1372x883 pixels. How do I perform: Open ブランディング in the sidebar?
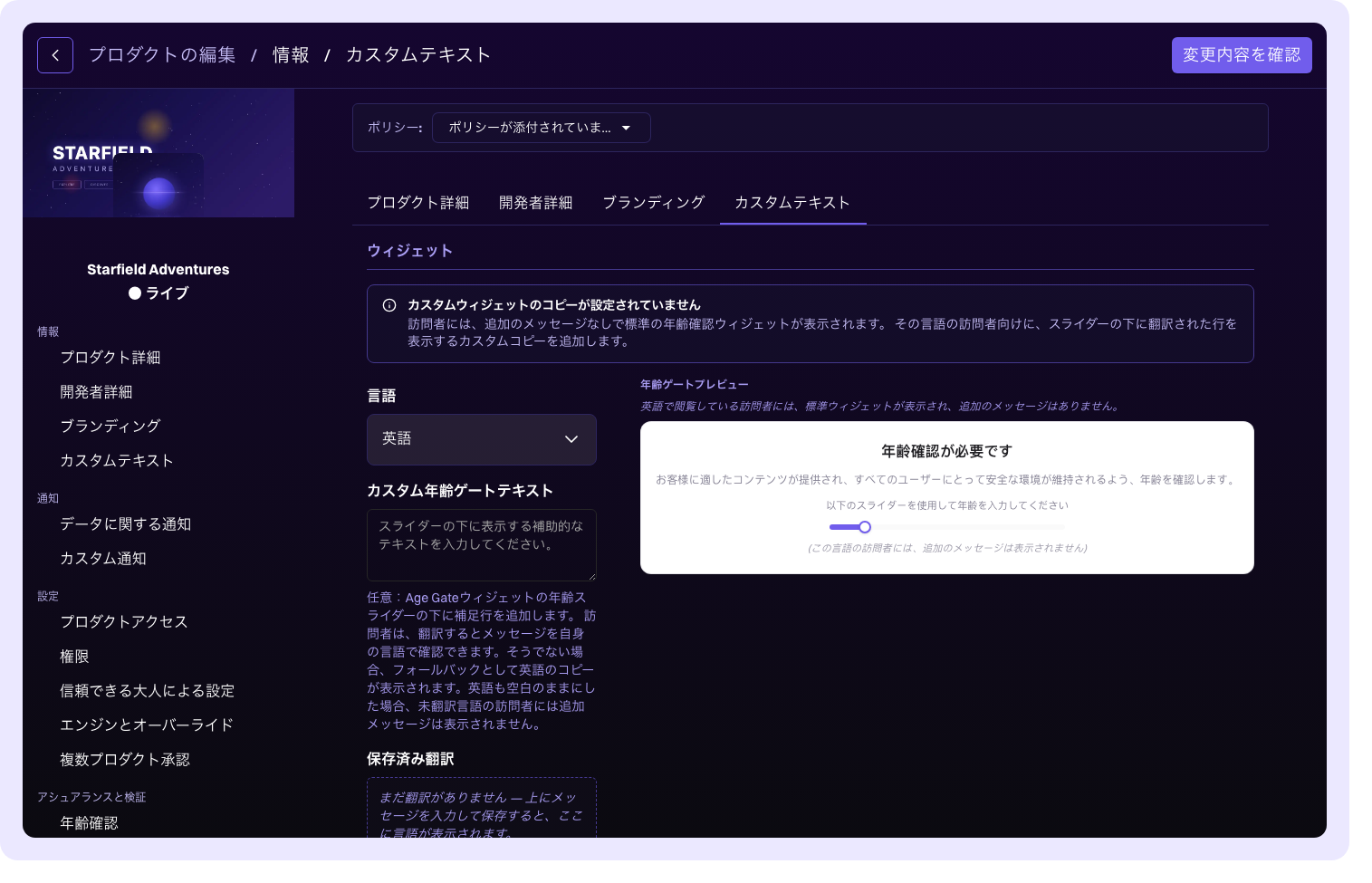tap(110, 427)
